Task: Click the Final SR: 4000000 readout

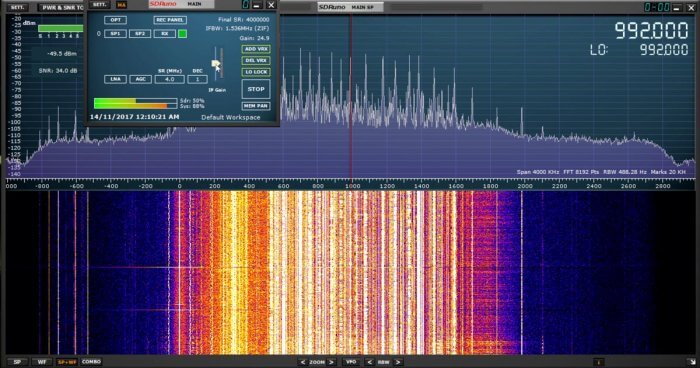Action: tap(244, 20)
